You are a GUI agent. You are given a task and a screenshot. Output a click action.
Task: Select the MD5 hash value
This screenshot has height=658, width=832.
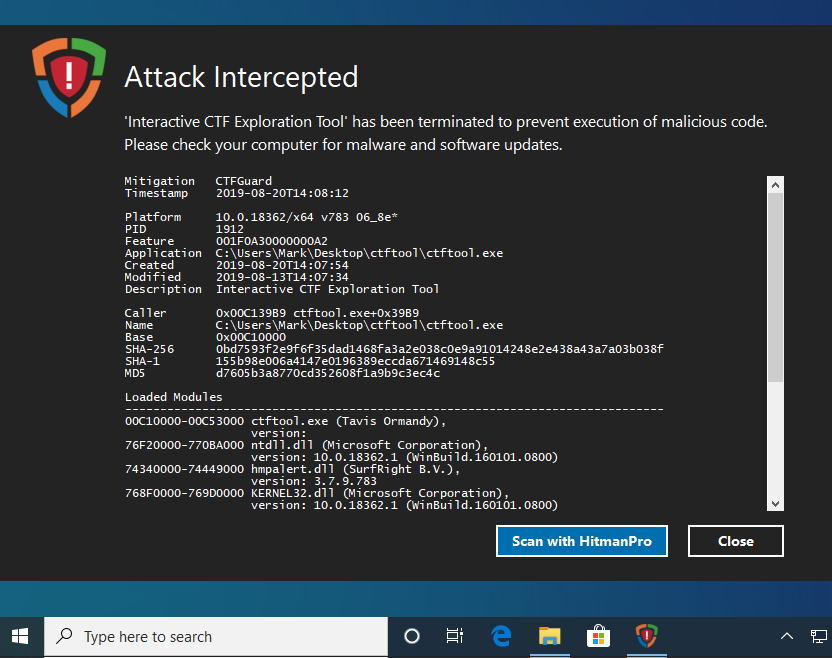328,373
